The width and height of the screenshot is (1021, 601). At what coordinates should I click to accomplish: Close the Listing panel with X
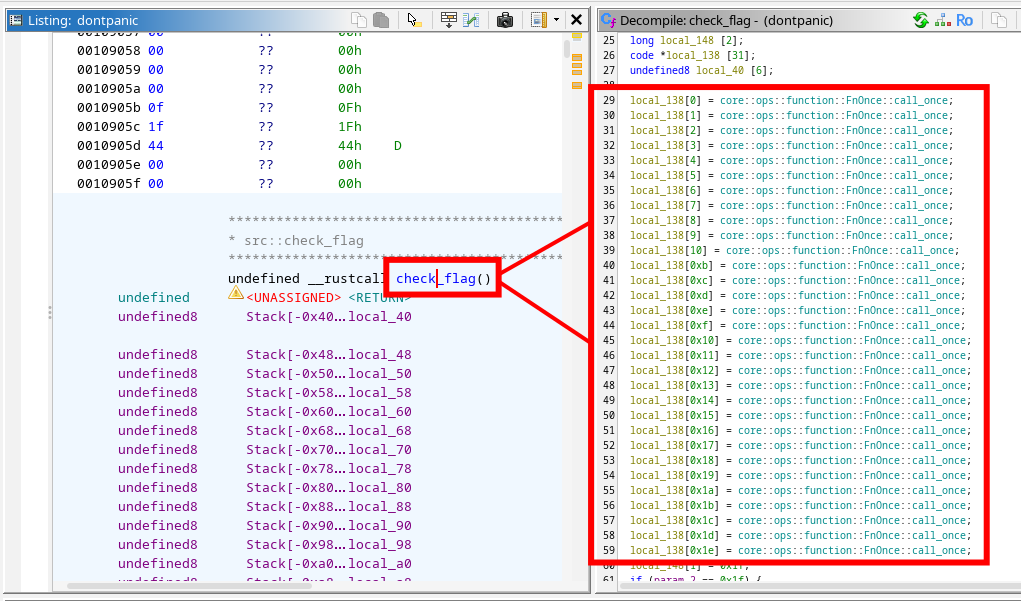(x=576, y=20)
